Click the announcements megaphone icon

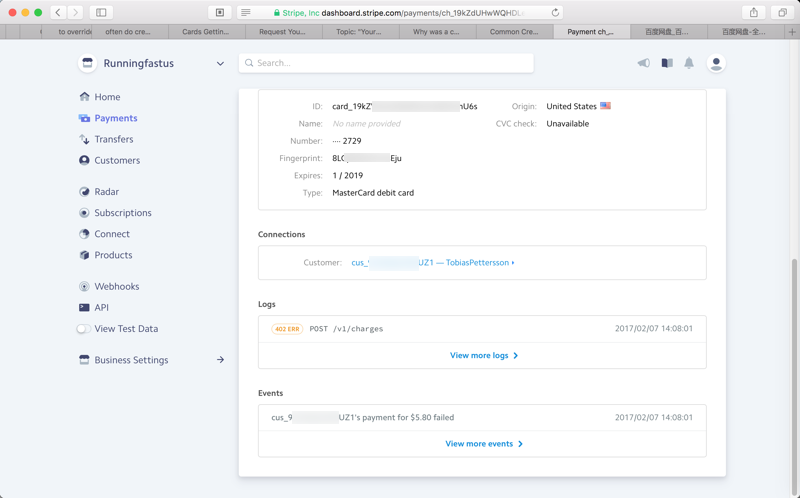[643, 63]
